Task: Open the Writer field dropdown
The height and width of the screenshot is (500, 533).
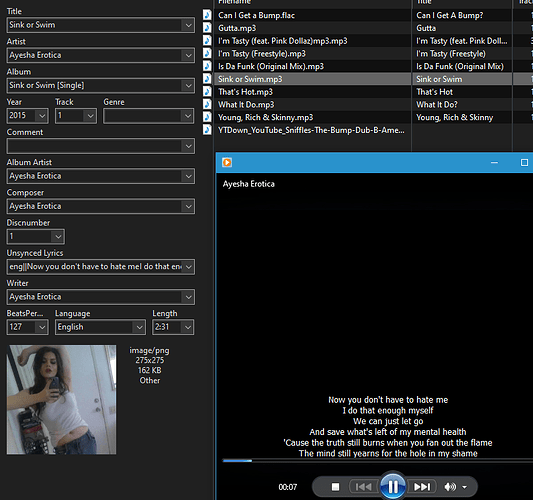Action: [x=188, y=297]
